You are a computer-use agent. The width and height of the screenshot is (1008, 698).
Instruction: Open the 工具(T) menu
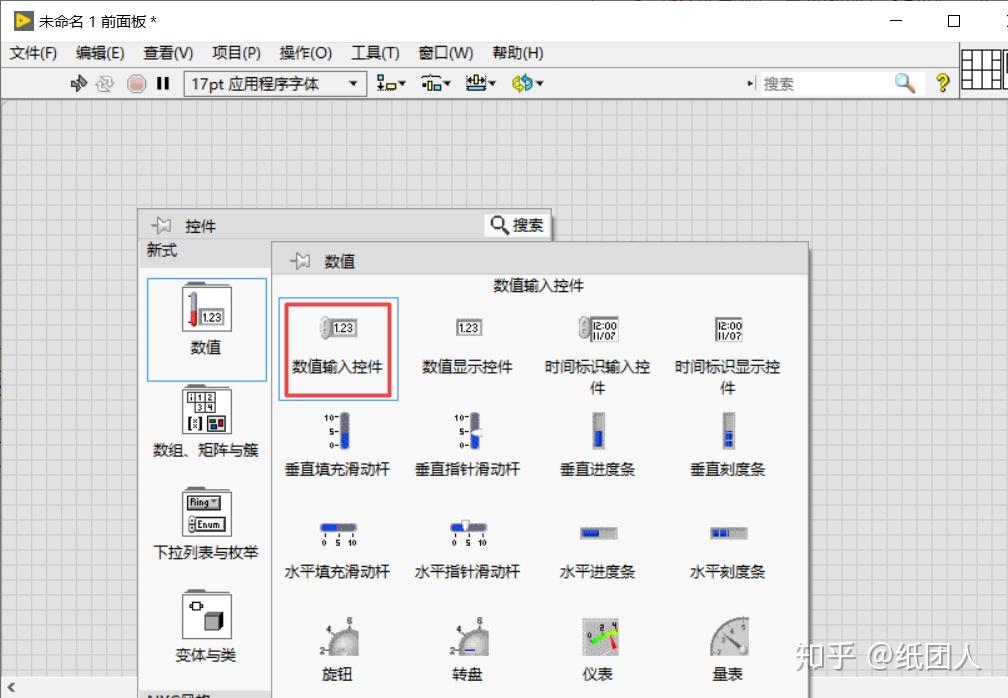(375, 53)
